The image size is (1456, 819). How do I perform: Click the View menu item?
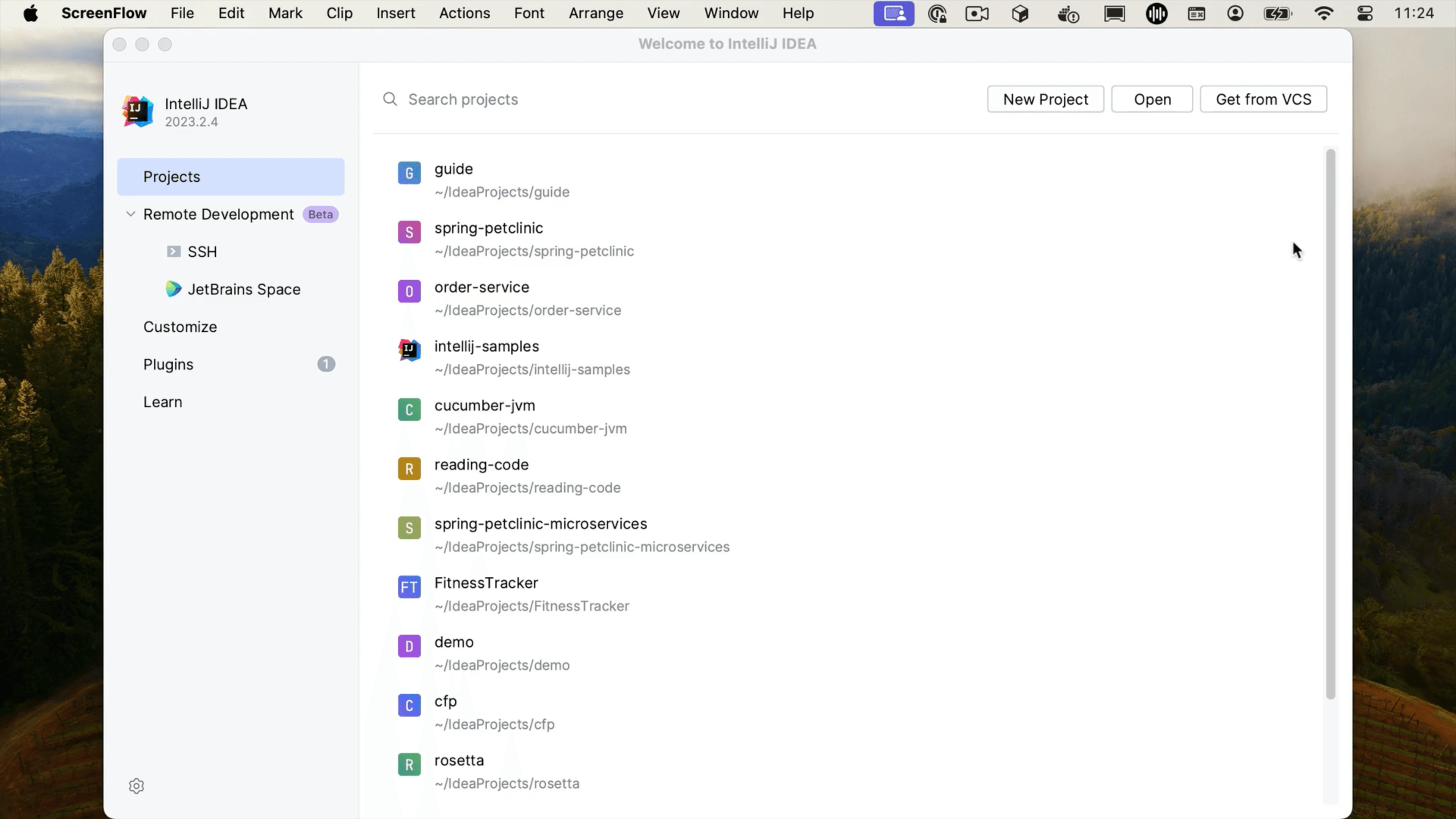[663, 13]
